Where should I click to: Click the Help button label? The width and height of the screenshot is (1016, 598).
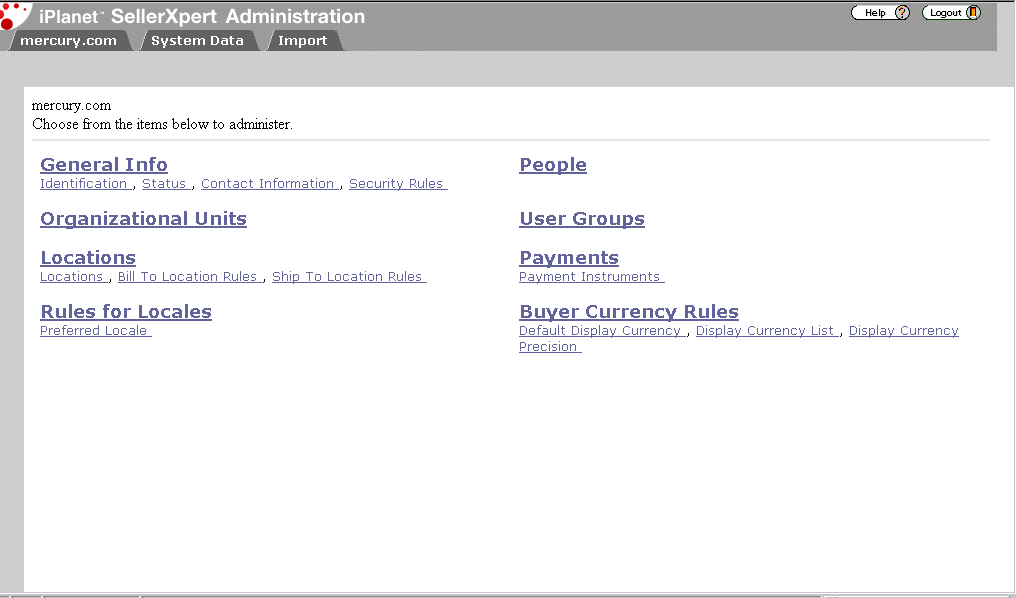[875, 12]
